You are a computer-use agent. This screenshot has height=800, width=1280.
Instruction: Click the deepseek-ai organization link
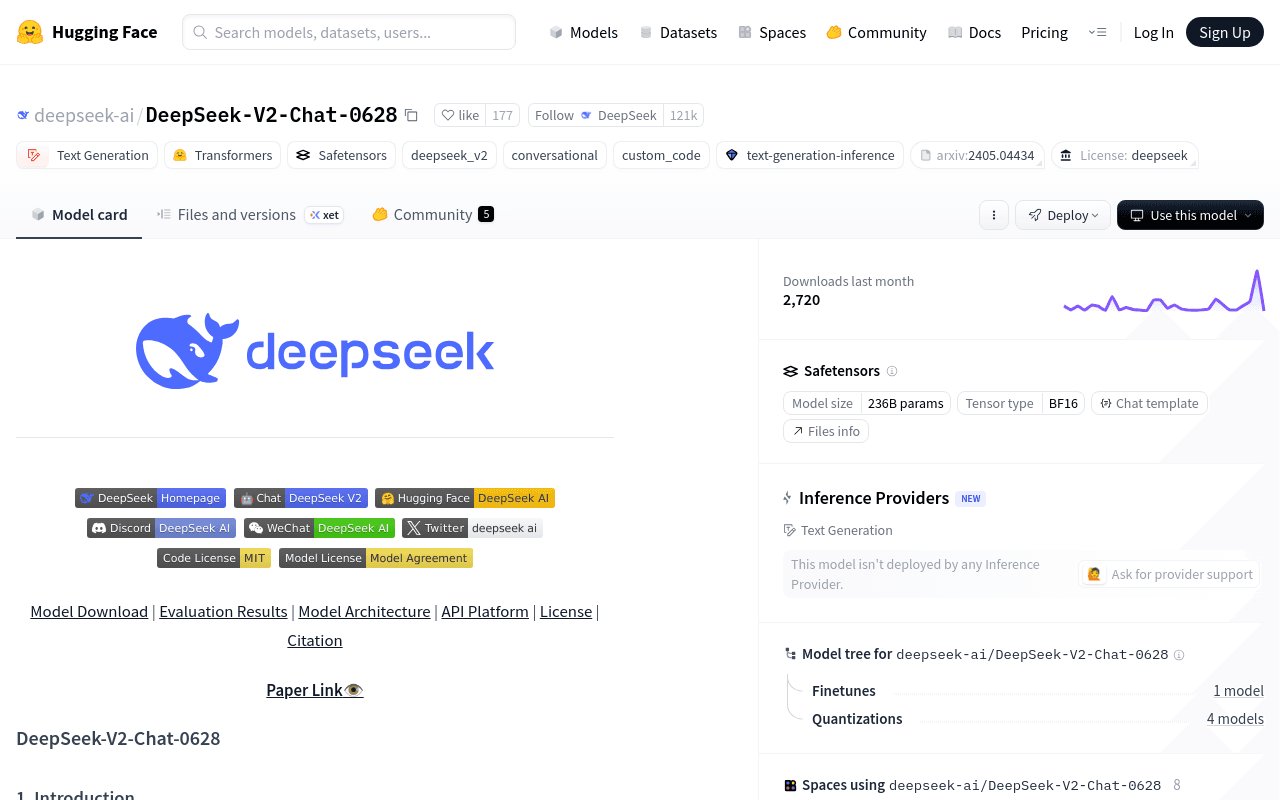(x=84, y=115)
